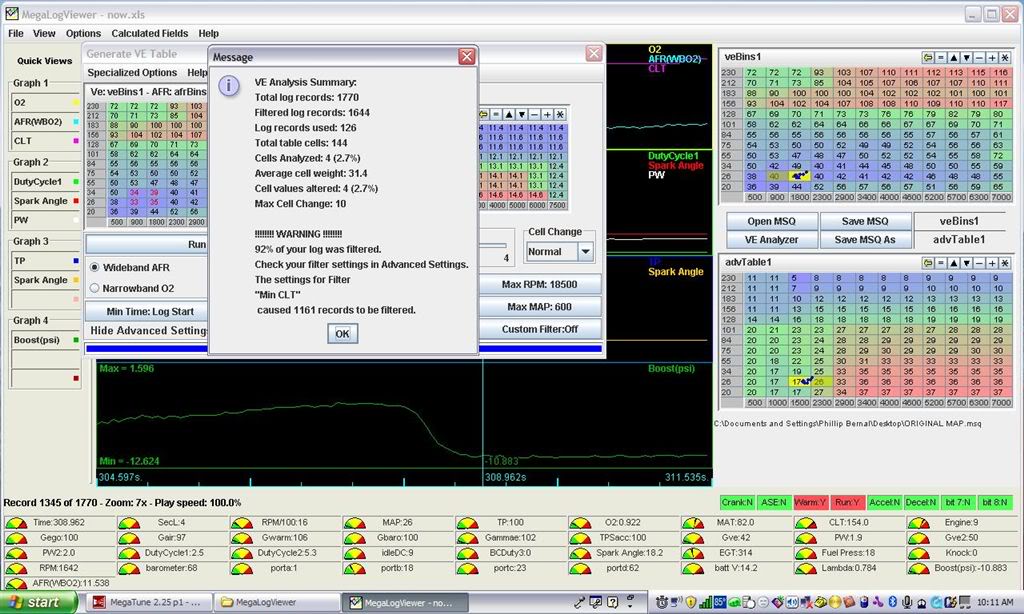Open the Options menu

pos(82,33)
